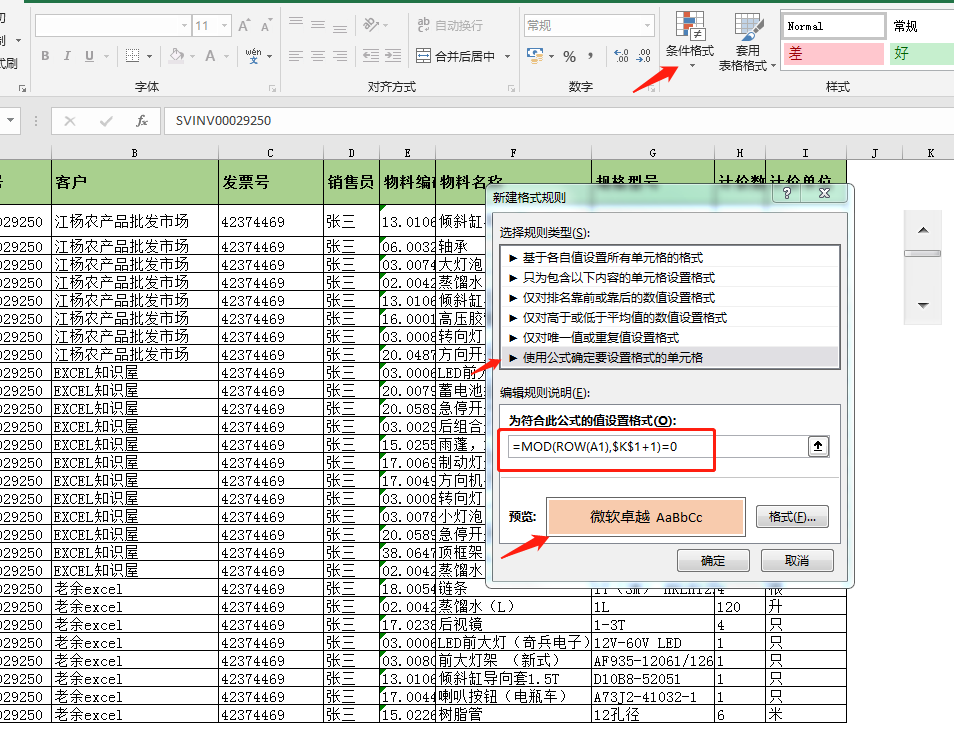Viewport: 954px width, 738px height.
Task: Decrease font size icon
Action: [266, 26]
